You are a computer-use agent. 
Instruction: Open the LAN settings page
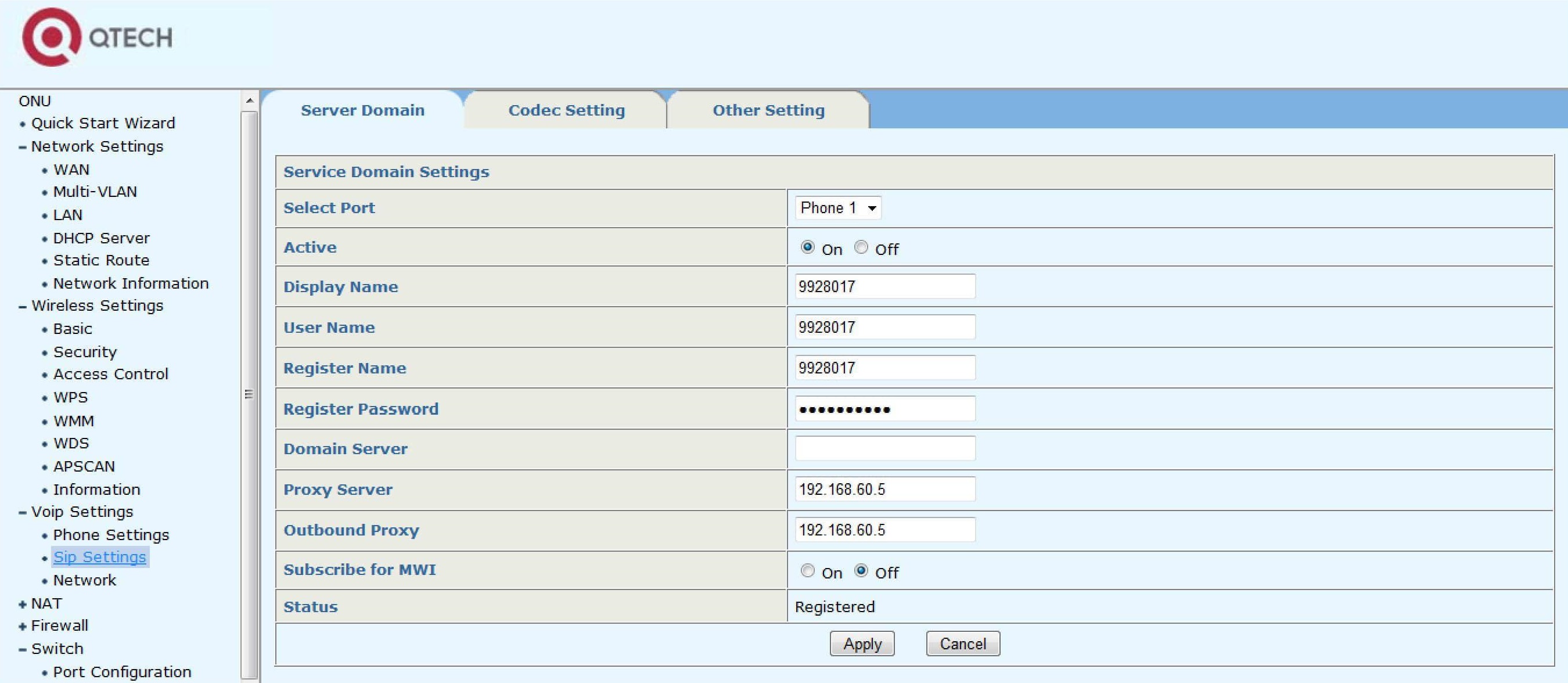click(x=67, y=215)
